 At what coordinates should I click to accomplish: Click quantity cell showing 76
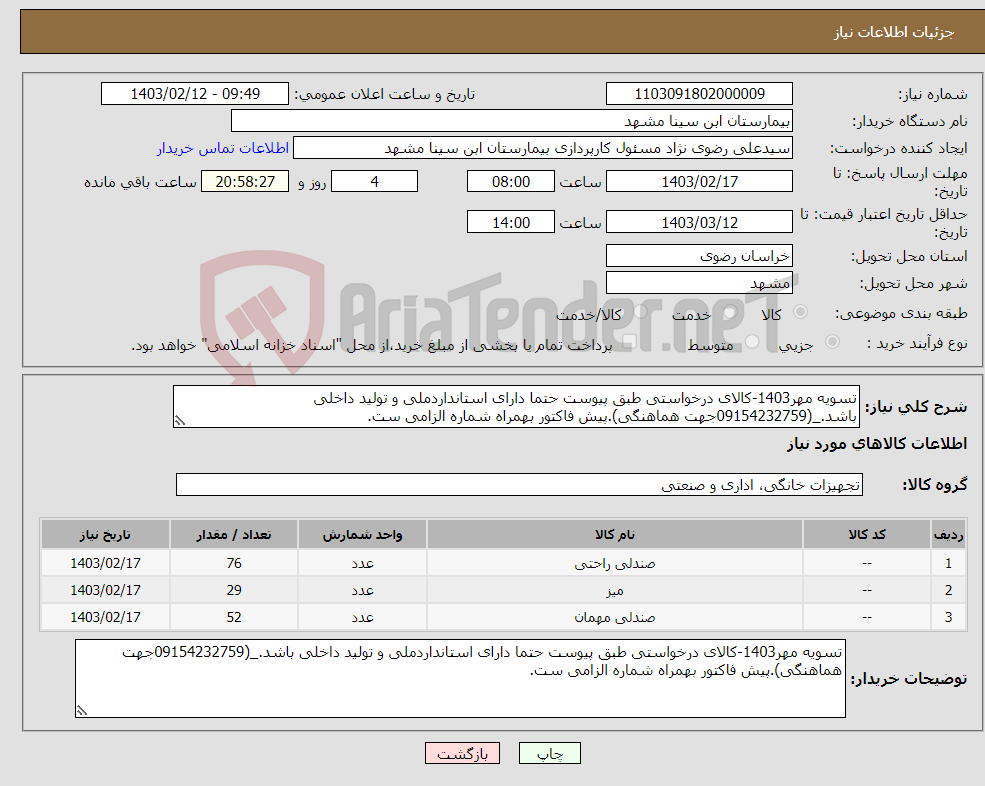(234, 564)
